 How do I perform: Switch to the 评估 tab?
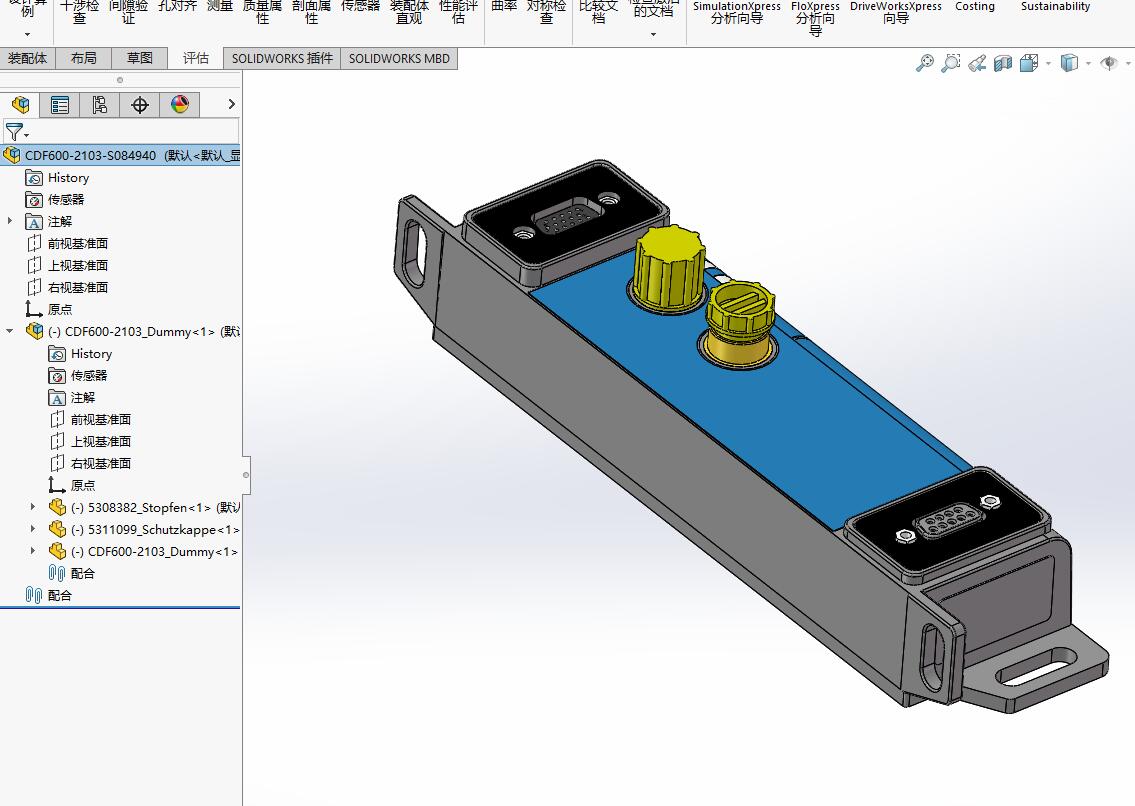click(x=195, y=58)
